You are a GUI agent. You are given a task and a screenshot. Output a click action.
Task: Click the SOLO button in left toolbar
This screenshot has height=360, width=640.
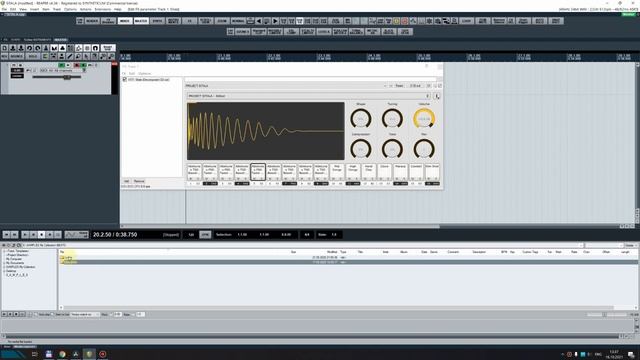pos(33,56)
